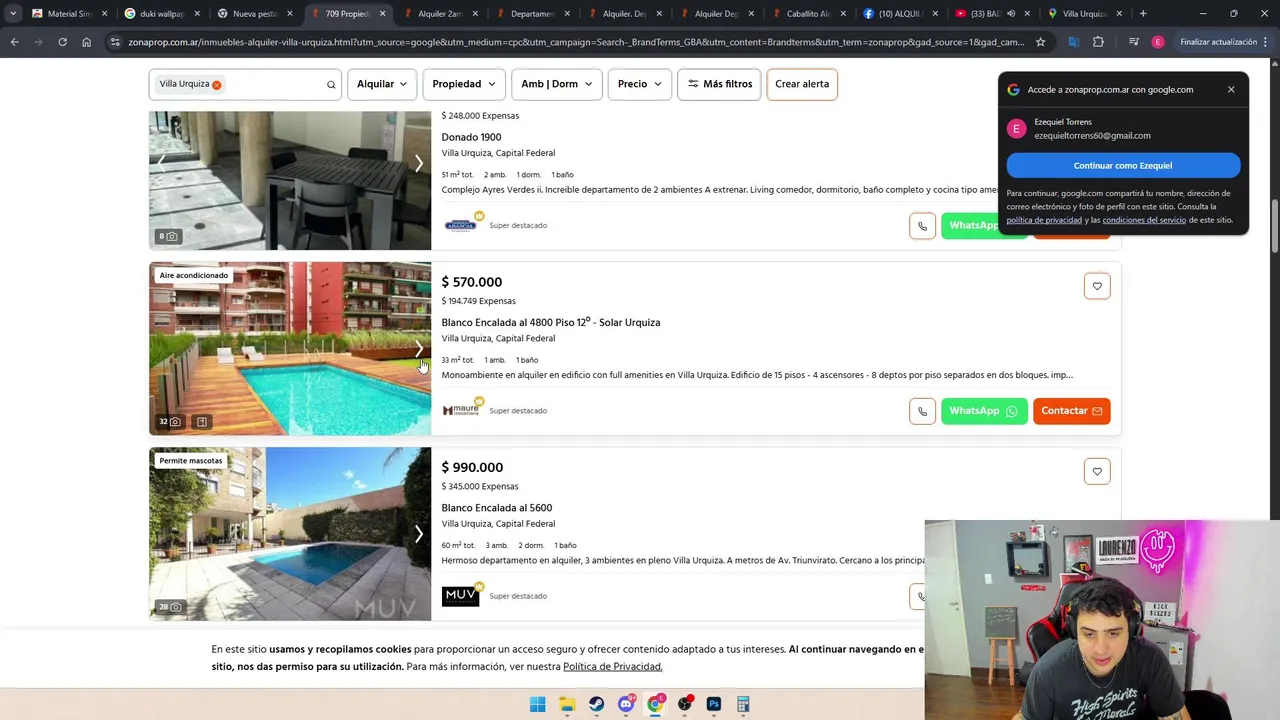1280x720 pixels.
Task: Expand the Amb | Dorm filter
Action: (557, 84)
